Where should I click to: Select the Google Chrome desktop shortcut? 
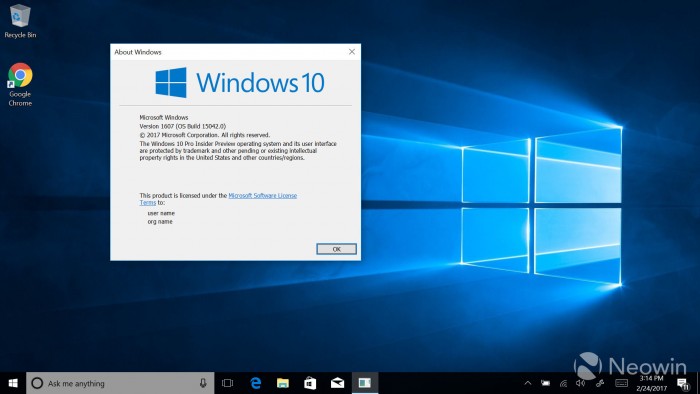[x=20, y=85]
